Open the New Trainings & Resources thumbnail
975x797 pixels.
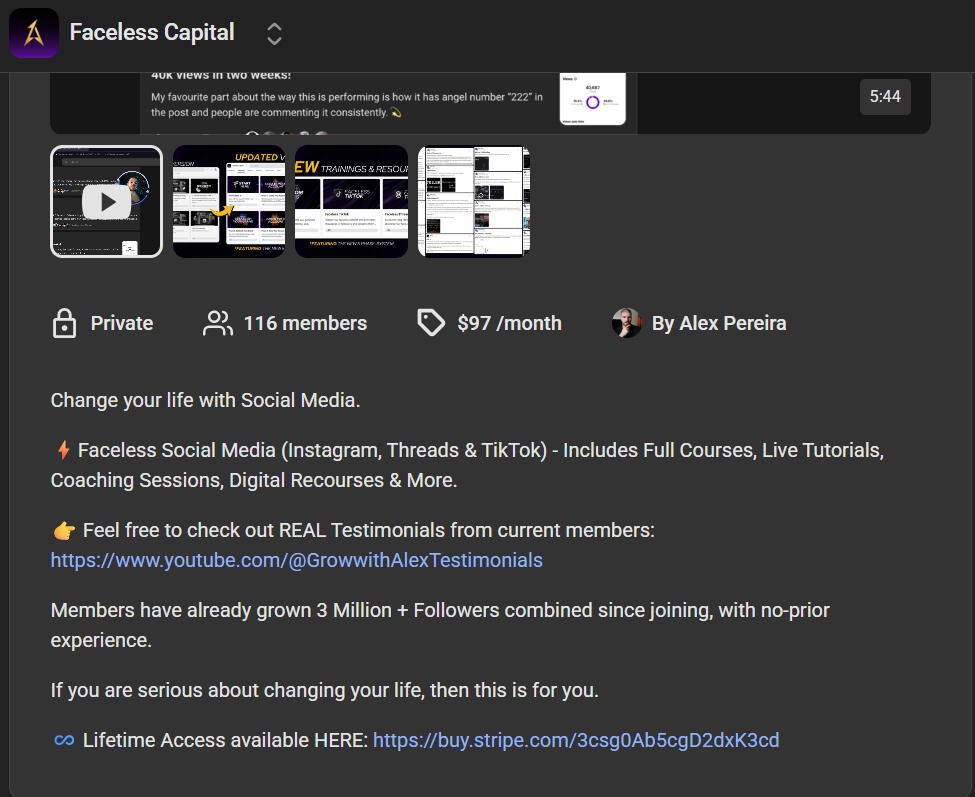[x=351, y=202]
